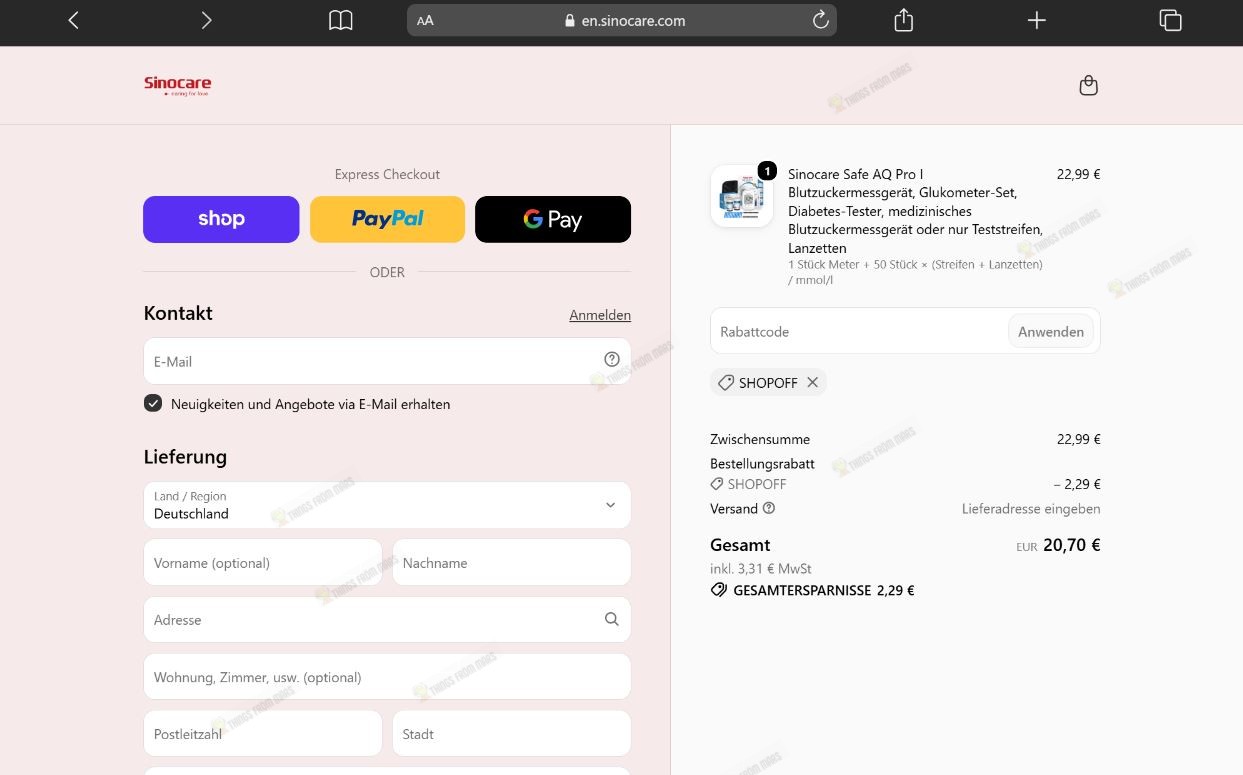Go forward with Safari forward arrow
The width and height of the screenshot is (1243, 775).
click(x=206, y=20)
